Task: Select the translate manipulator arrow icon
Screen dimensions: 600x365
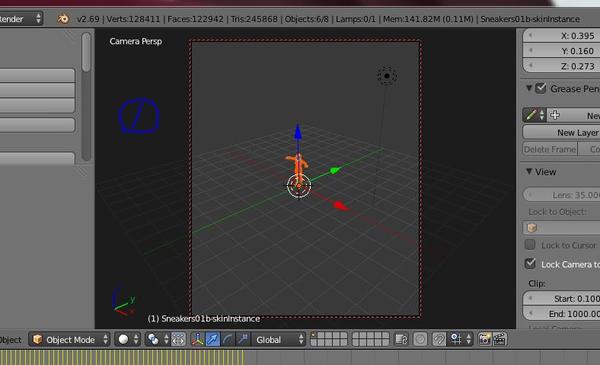Action: [212, 339]
